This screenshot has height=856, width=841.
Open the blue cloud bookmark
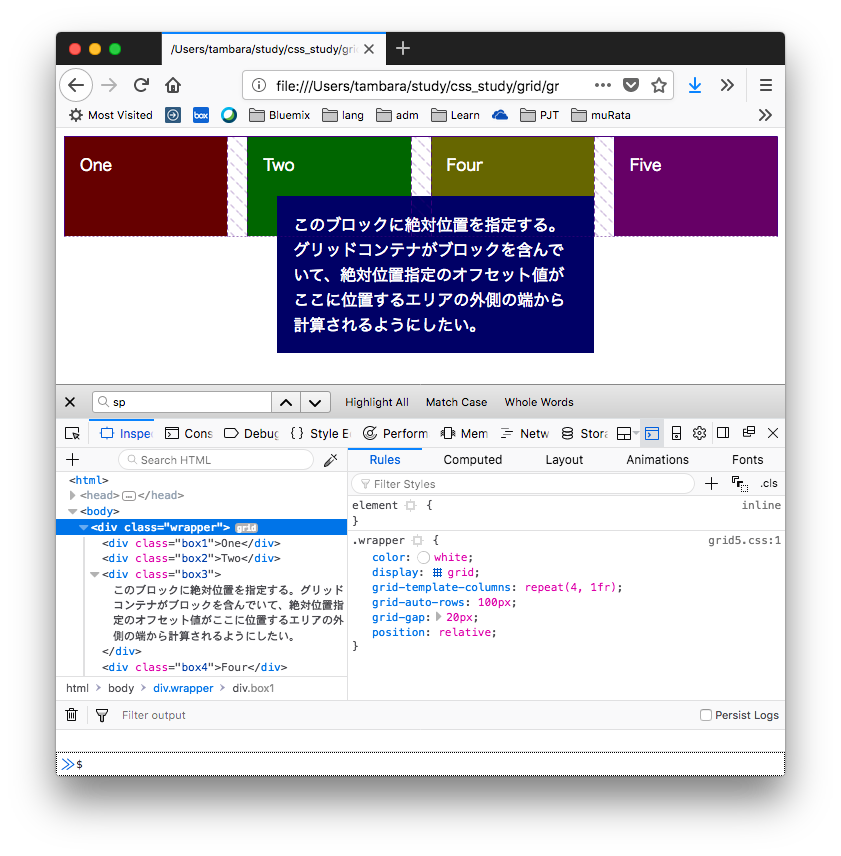pyautogui.click(x=500, y=115)
